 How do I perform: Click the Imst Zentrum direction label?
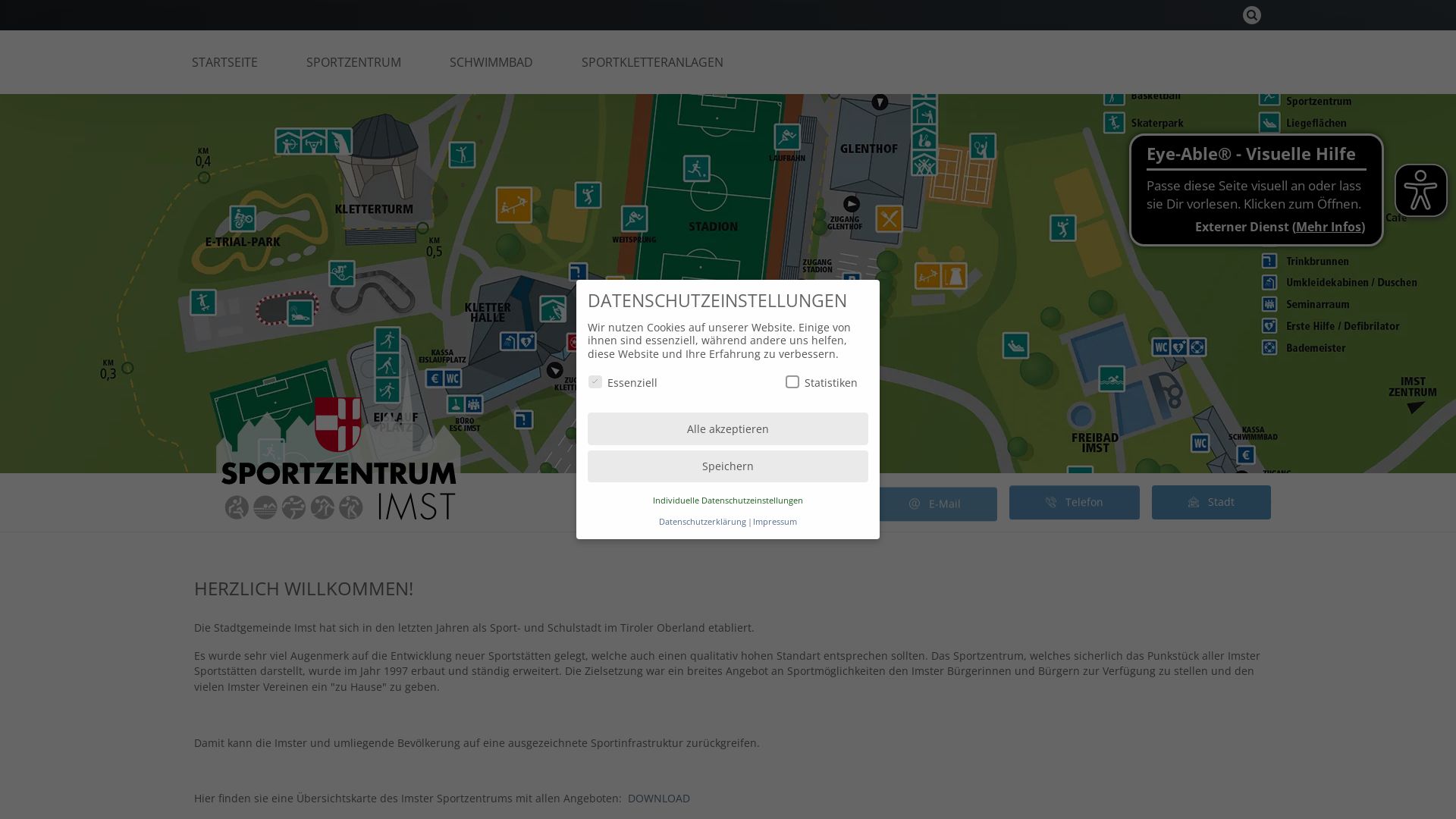(x=1413, y=387)
